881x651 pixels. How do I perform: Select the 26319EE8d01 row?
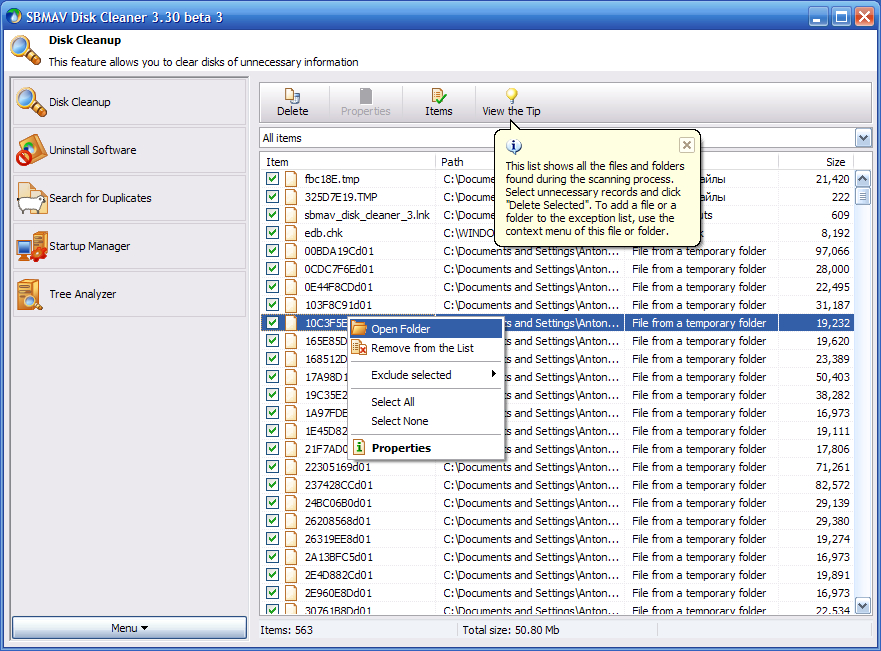[557, 539]
